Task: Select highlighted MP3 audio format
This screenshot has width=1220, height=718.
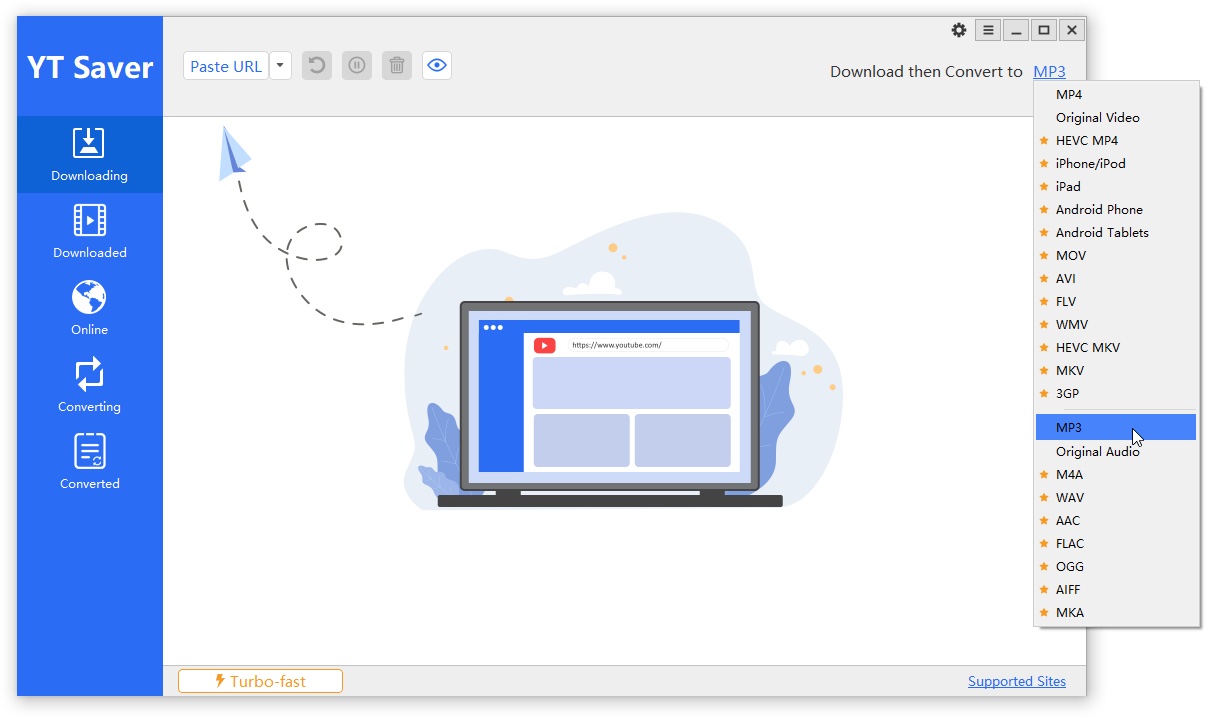Action: click(1116, 427)
